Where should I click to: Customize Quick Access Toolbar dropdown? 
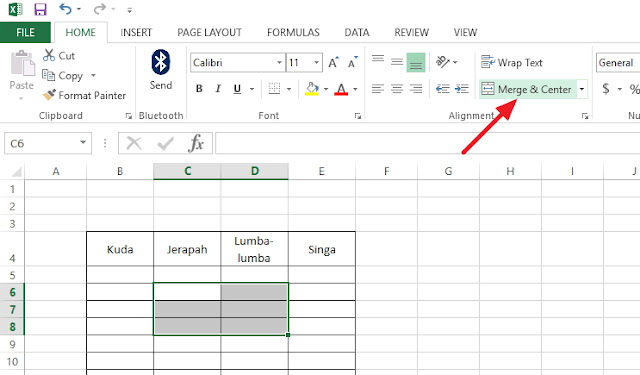tap(129, 10)
